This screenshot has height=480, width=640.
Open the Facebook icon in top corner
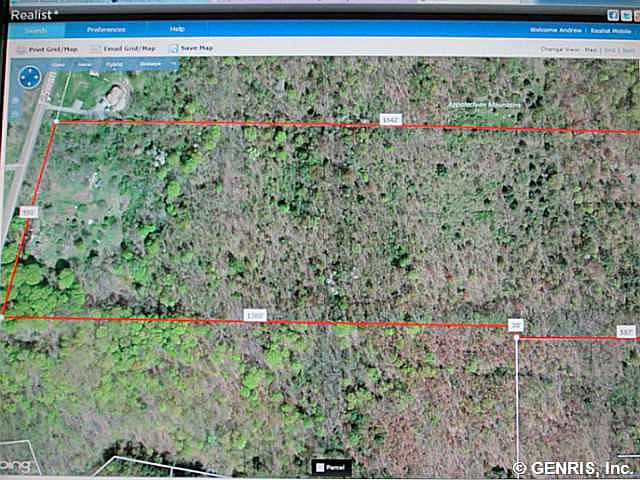click(x=612, y=15)
